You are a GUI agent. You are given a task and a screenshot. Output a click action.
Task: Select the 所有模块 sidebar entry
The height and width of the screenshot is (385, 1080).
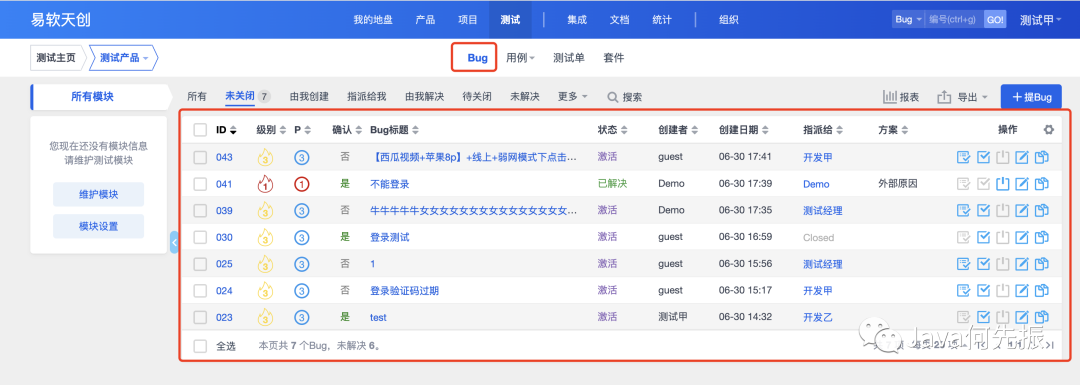point(92,97)
